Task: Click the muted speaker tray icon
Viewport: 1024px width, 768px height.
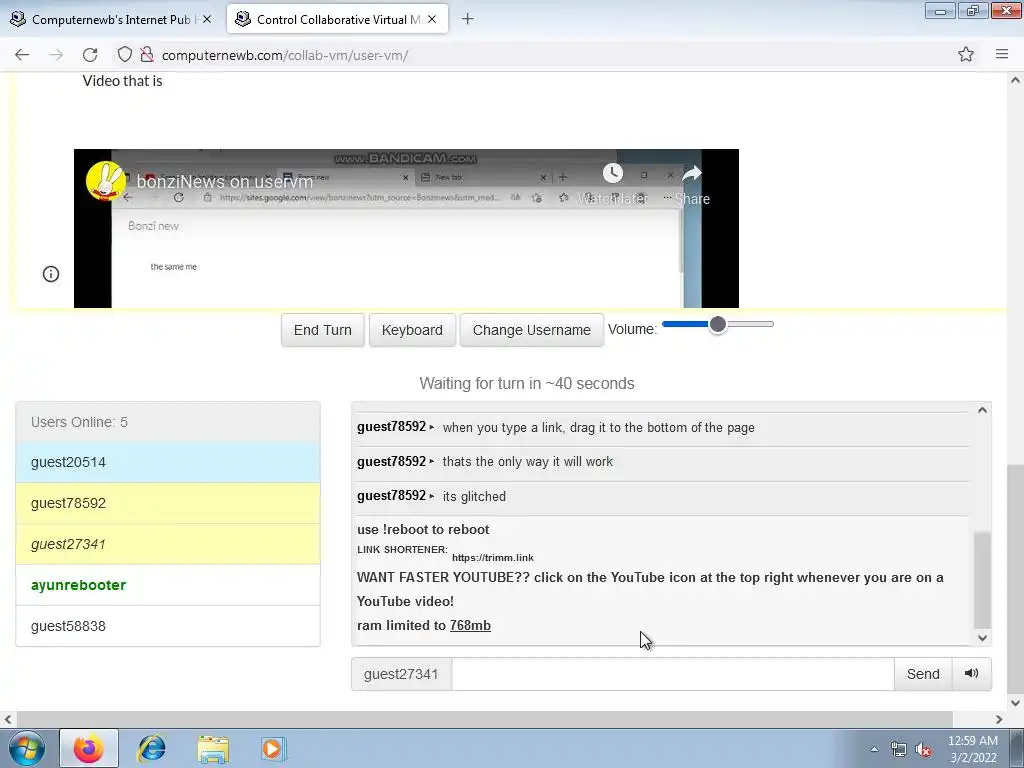Action: coord(923,750)
